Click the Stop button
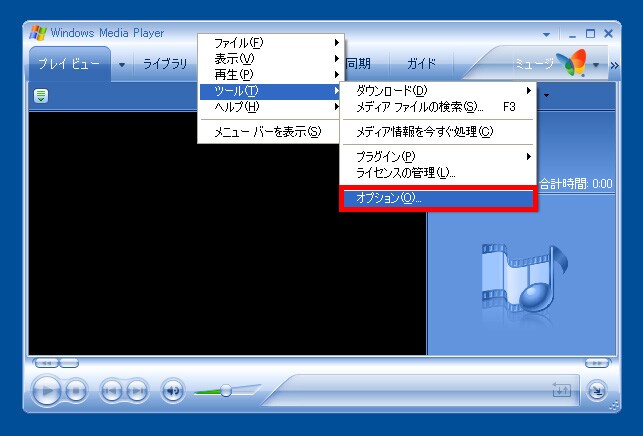This screenshot has height=436, width=643. click(76, 391)
